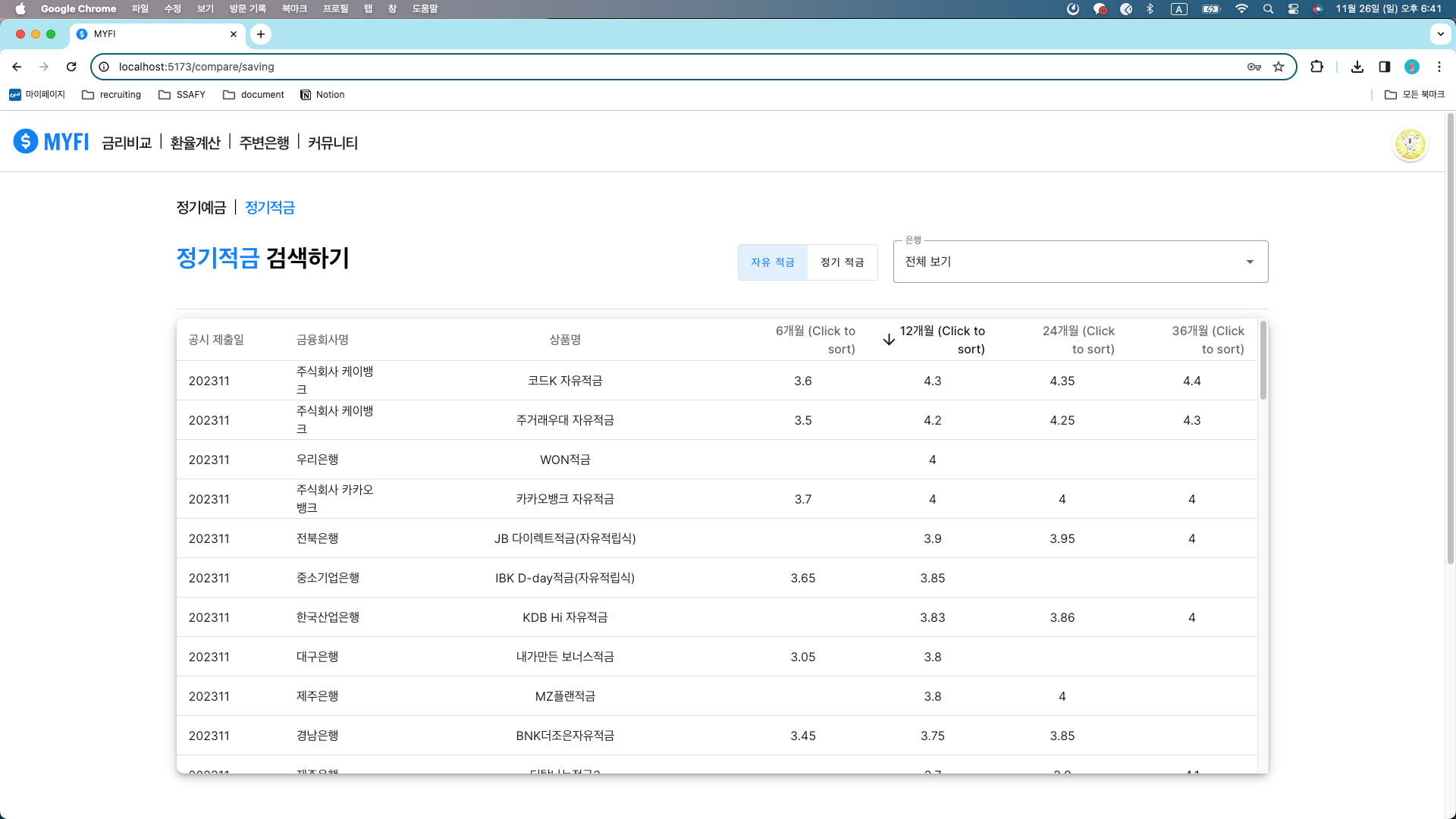Expand the tab search chevron
1456x819 pixels.
(x=1440, y=34)
